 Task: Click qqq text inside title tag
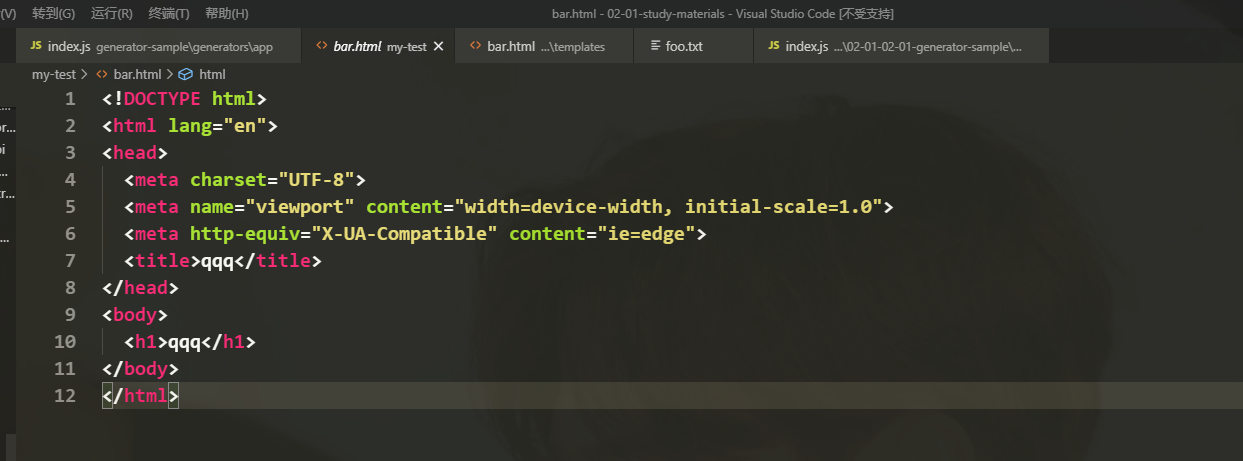click(217, 261)
